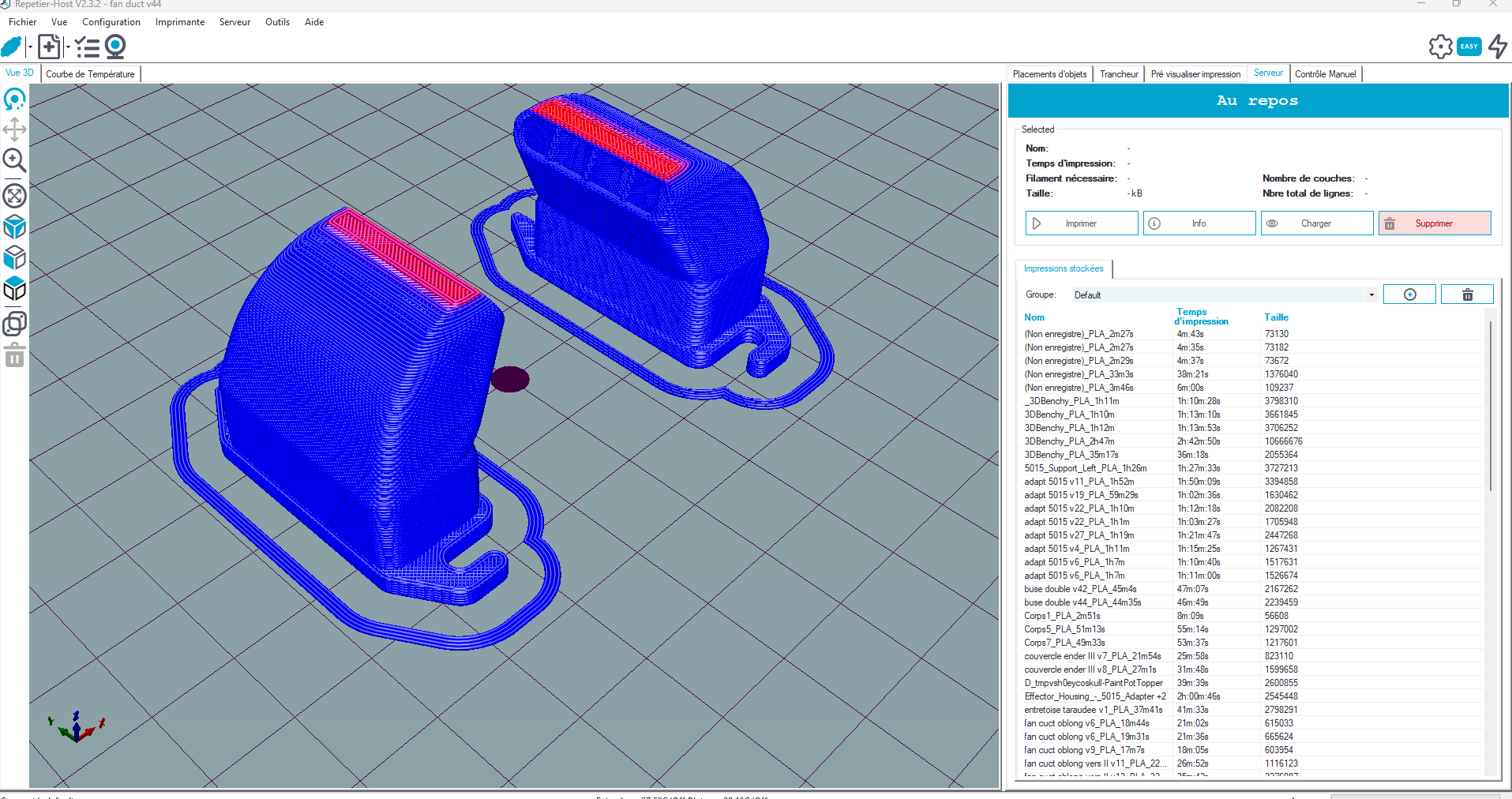Image resolution: width=1512 pixels, height=799 pixels.
Task: Open the connect button dropdown arrow
Action: coord(30,47)
